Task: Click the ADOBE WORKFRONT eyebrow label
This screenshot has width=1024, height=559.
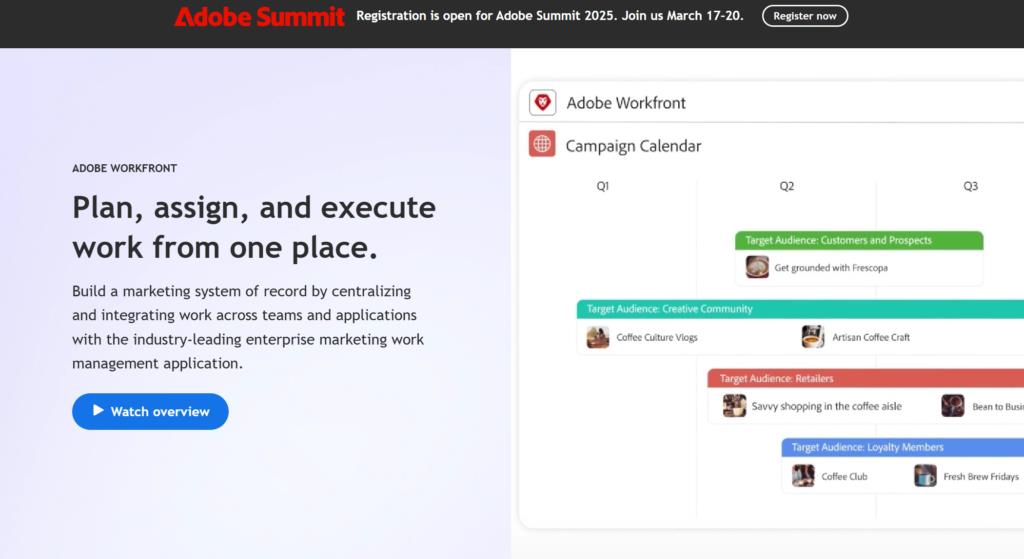Action: 124,168
